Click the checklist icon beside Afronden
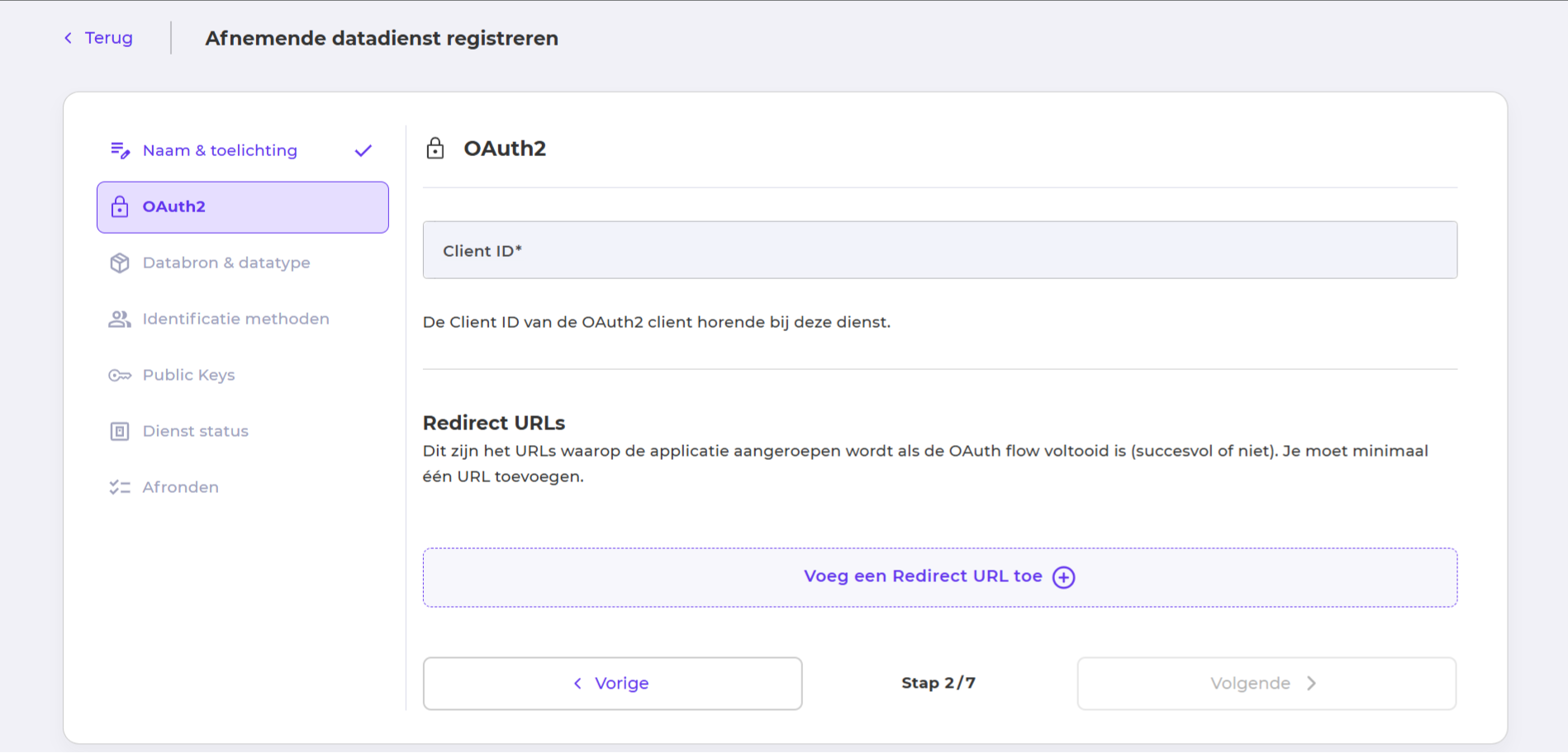Screen dimensions: 1568x753 click(x=119, y=486)
